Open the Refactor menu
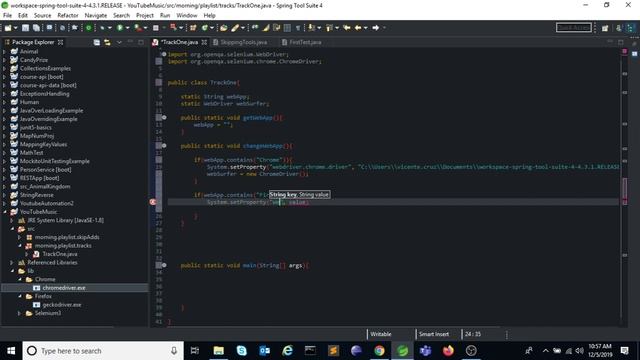Screen dimensions: 640x360 68,16
